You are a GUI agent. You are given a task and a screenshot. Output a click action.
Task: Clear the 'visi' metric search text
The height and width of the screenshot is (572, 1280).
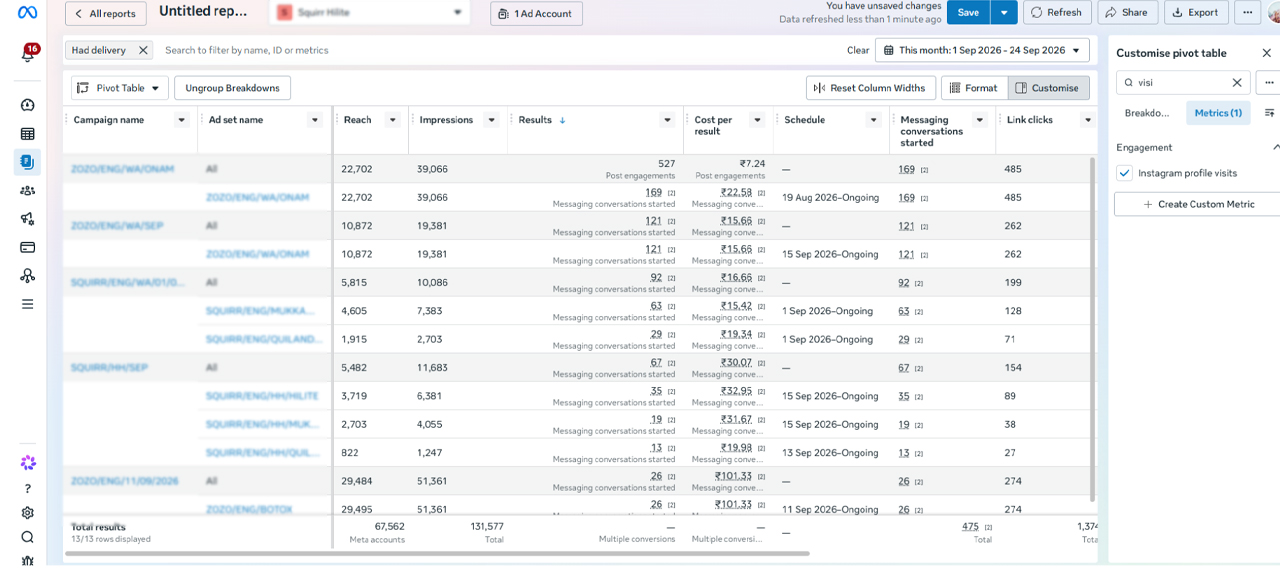tap(1237, 83)
